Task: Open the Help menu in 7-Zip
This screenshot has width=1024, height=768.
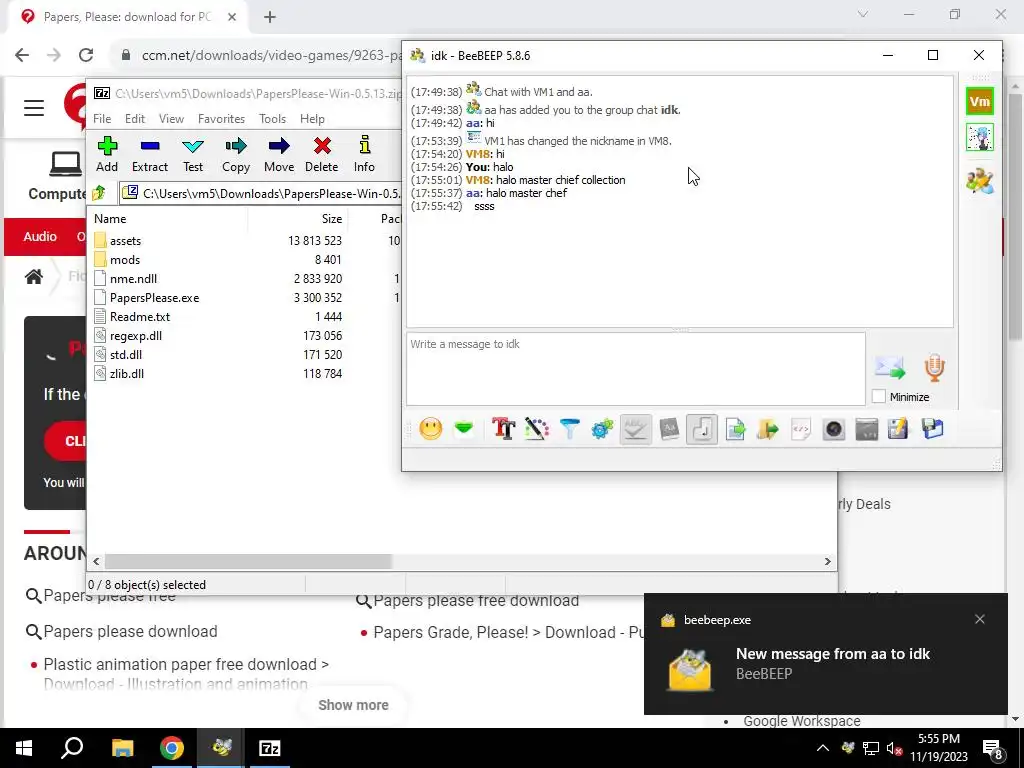Action: 312,119
